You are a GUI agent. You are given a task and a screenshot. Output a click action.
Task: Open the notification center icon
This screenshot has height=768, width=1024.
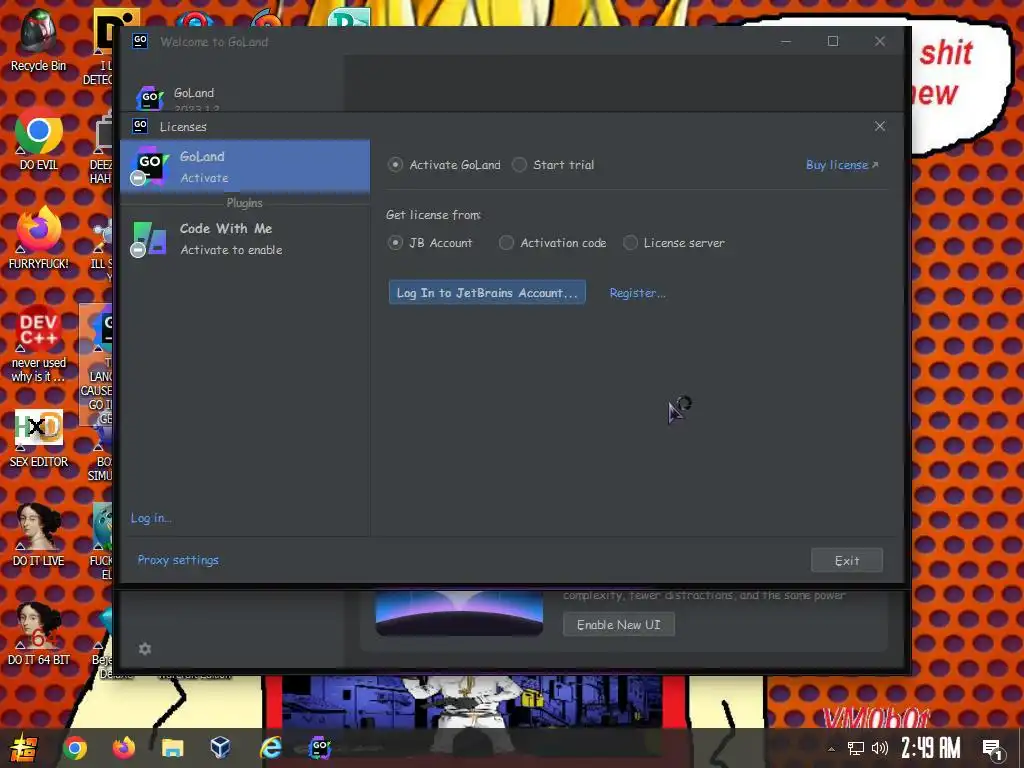tap(993, 750)
